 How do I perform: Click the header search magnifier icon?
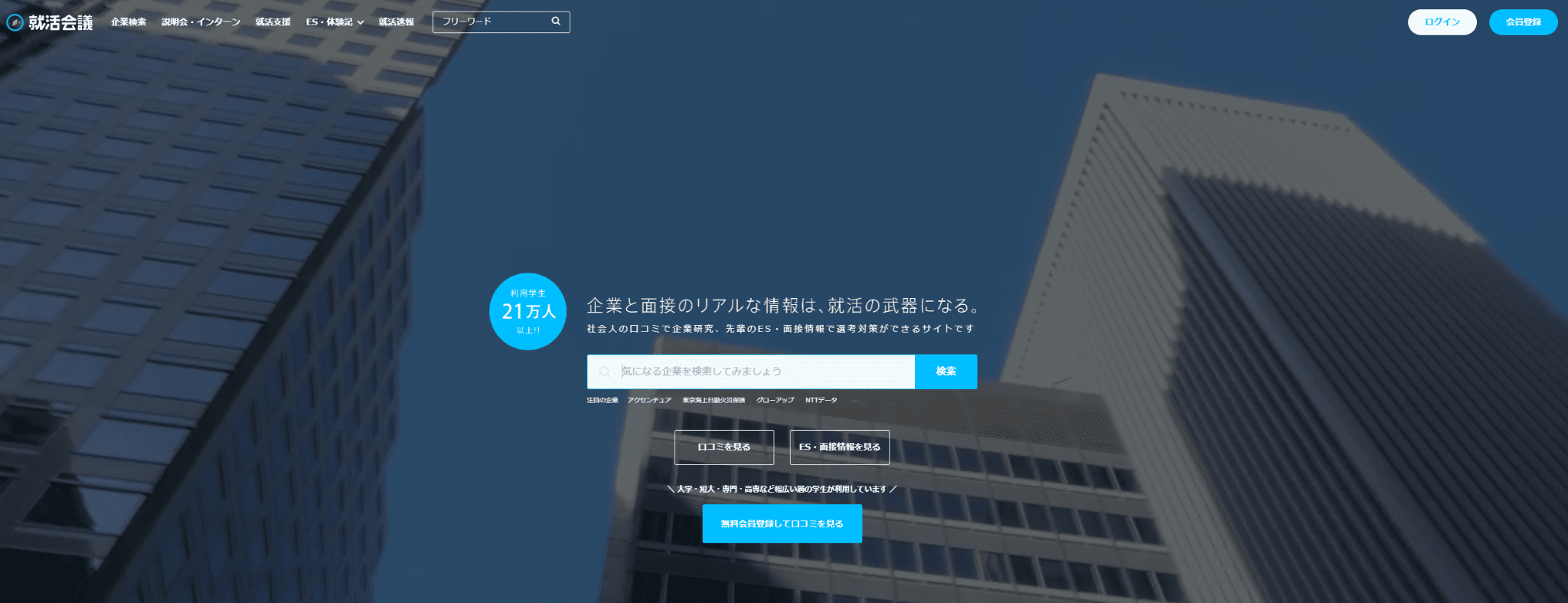click(556, 21)
